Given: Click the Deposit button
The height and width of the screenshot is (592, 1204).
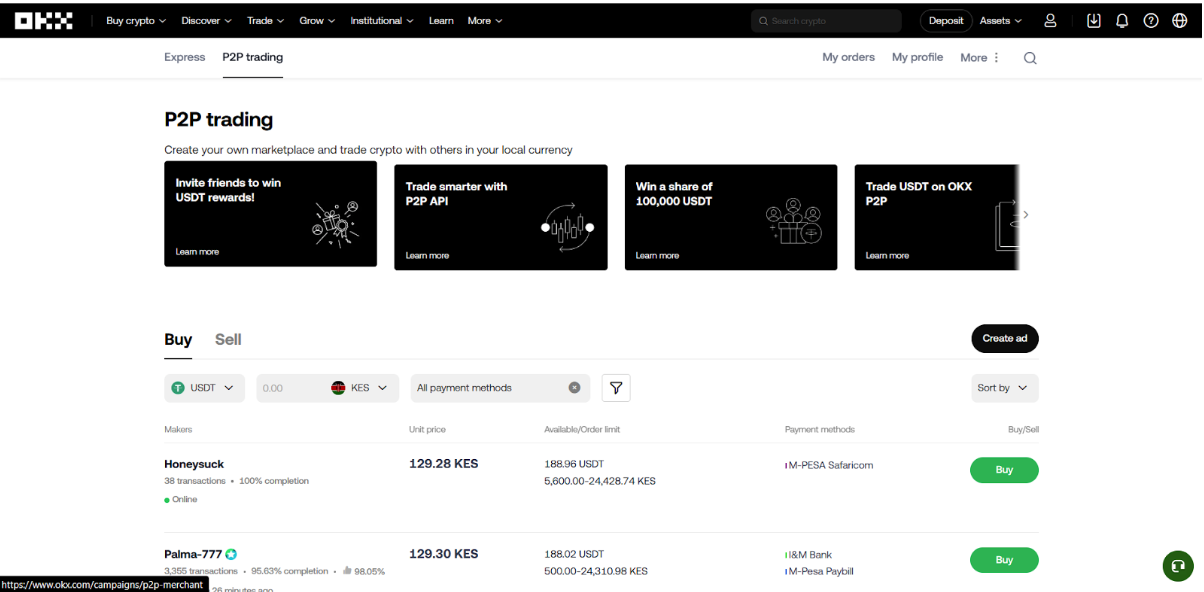Looking at the screenshot, I should click(x=946, y=20).
